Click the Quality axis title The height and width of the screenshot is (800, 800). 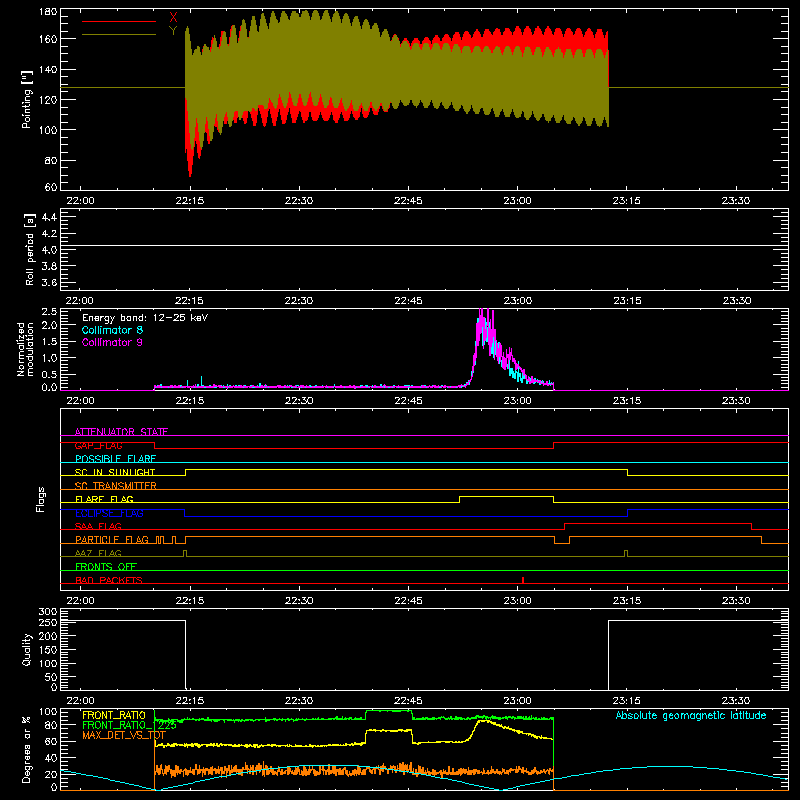point(27,649)
